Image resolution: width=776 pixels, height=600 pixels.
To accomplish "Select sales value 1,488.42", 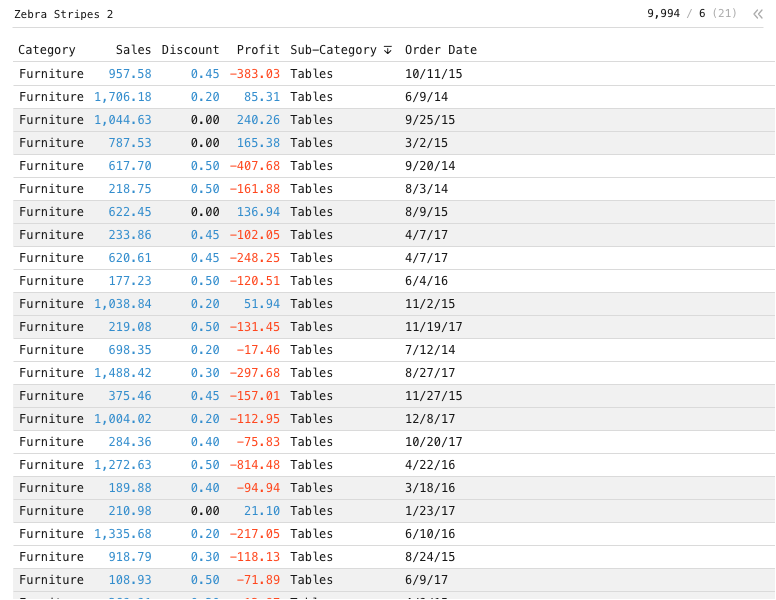I will [x=123, y=373].
